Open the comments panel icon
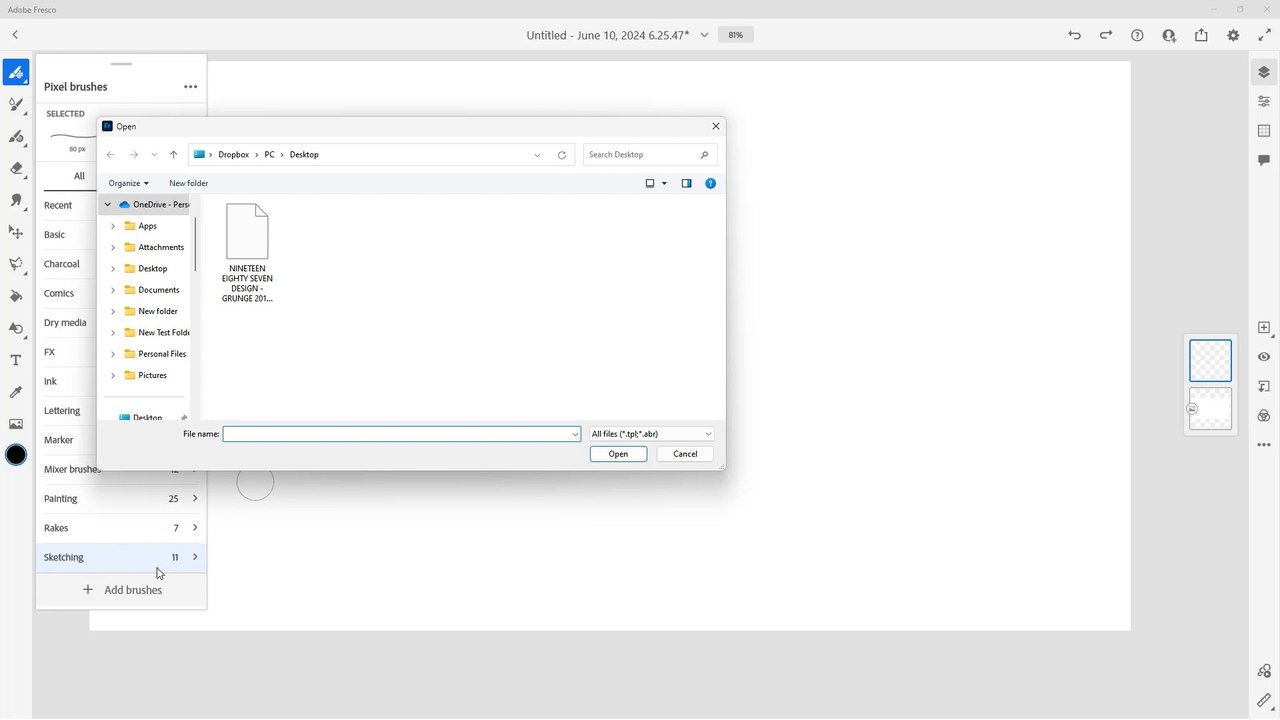Viewport: 1280px width, 720px height. (x=1264, y=160)
